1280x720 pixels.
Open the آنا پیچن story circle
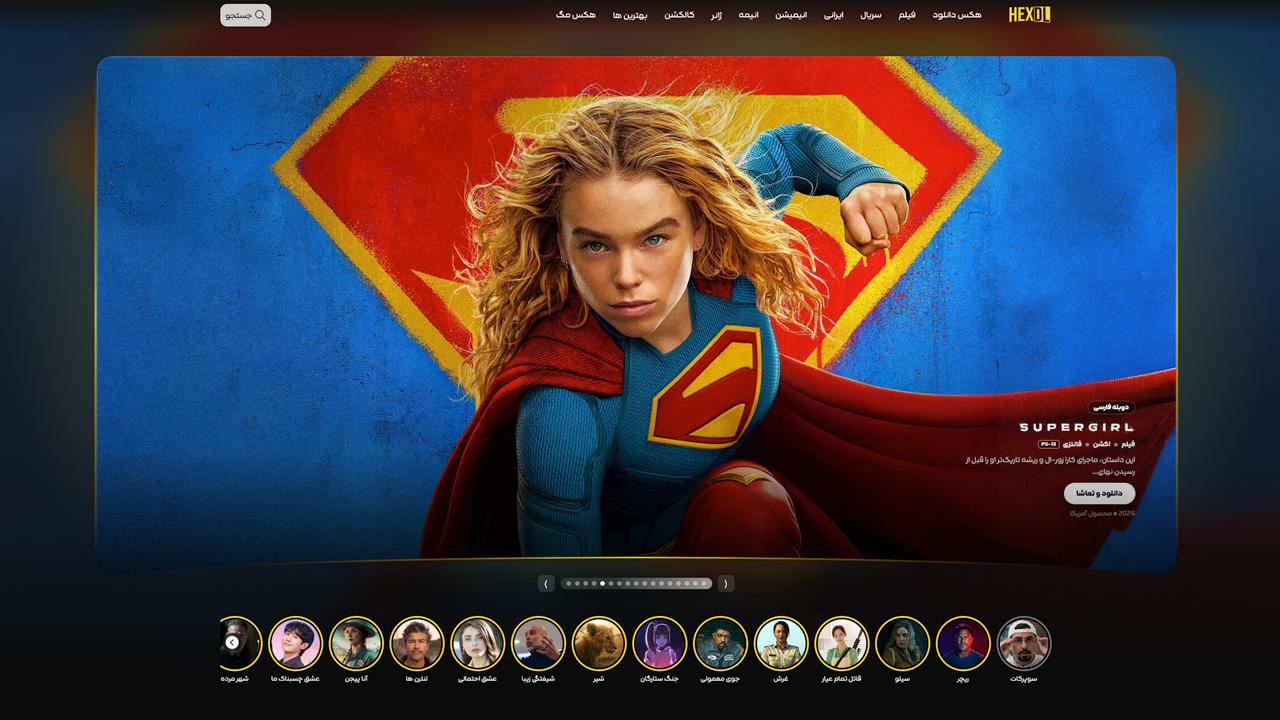click(x=356, y=643)
